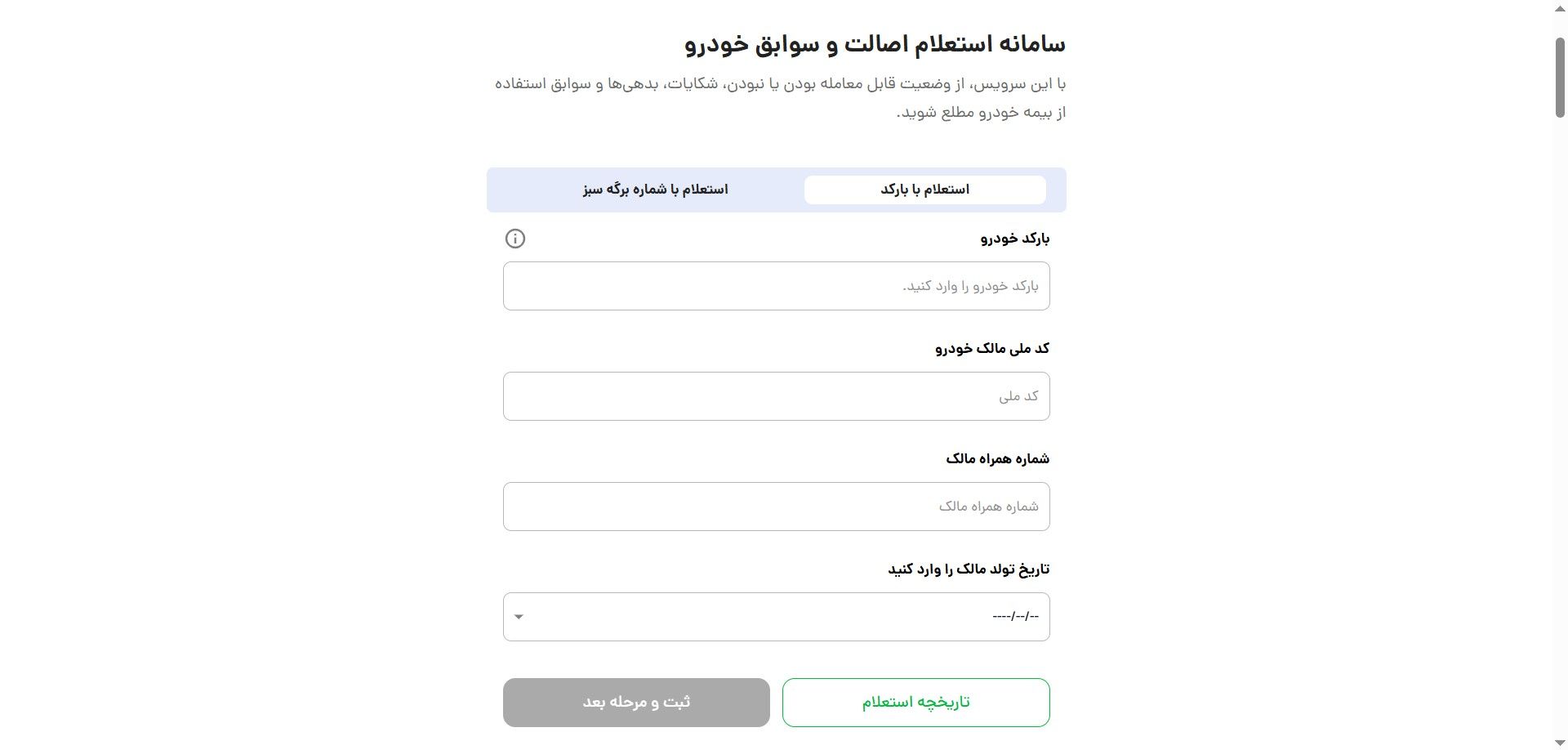Click the بارکد خودرو را وارد کنید placeholder area

(964, 285)
